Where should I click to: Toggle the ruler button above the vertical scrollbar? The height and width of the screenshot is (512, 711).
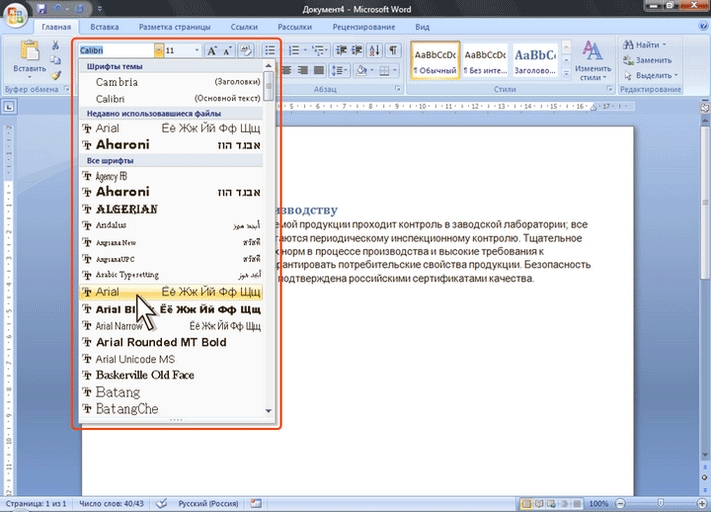705,108
